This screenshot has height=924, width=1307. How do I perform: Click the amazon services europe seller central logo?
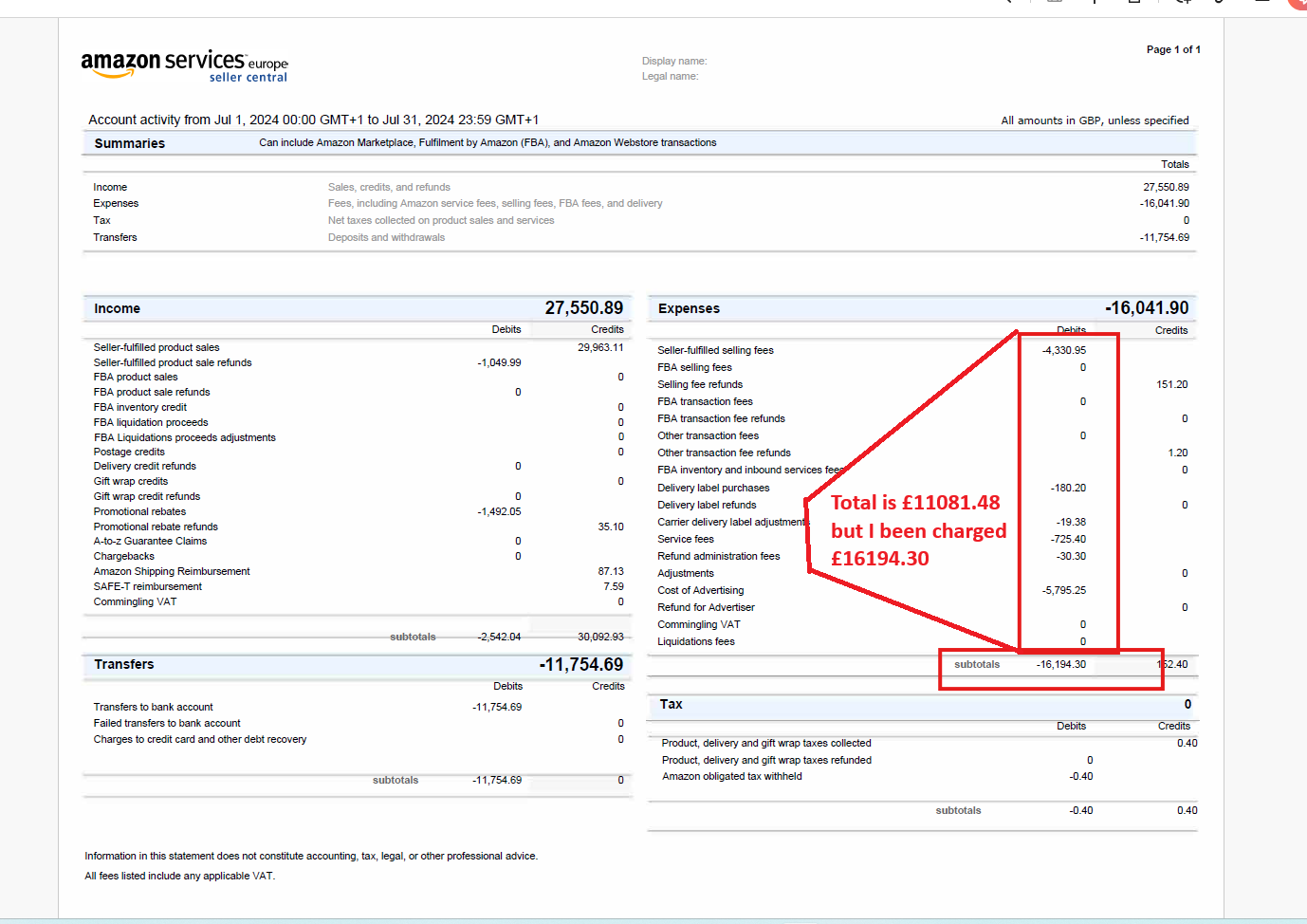coord(185,66)
